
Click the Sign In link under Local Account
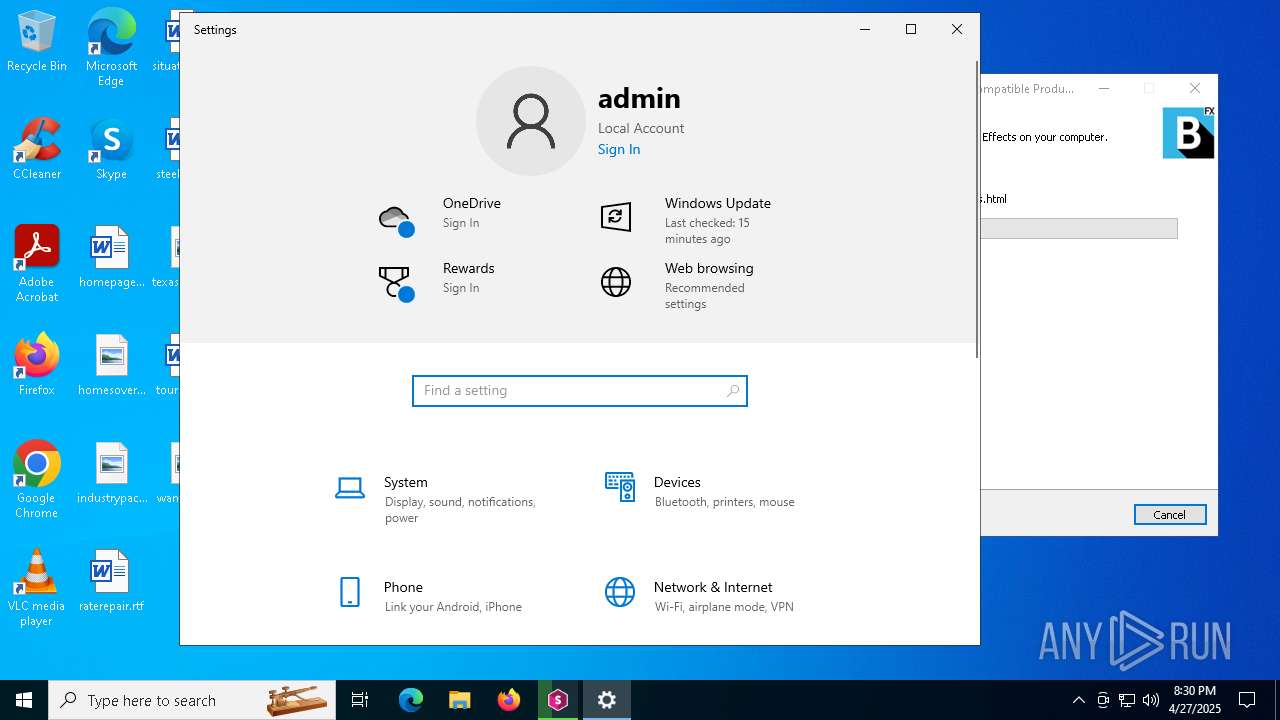coord(619,149)
